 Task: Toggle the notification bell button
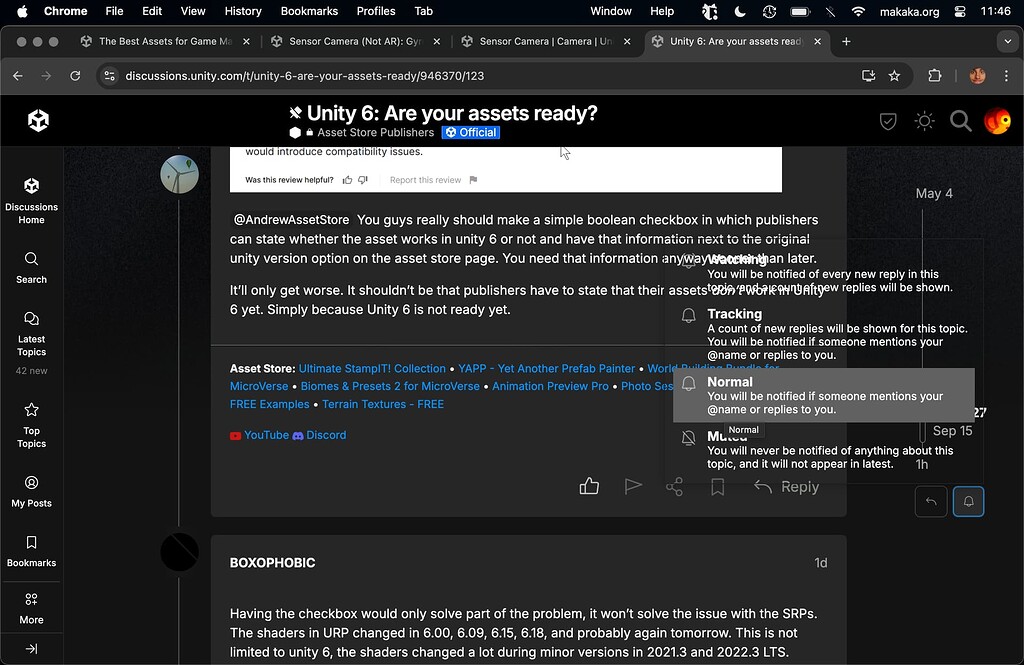click(968, 502)
